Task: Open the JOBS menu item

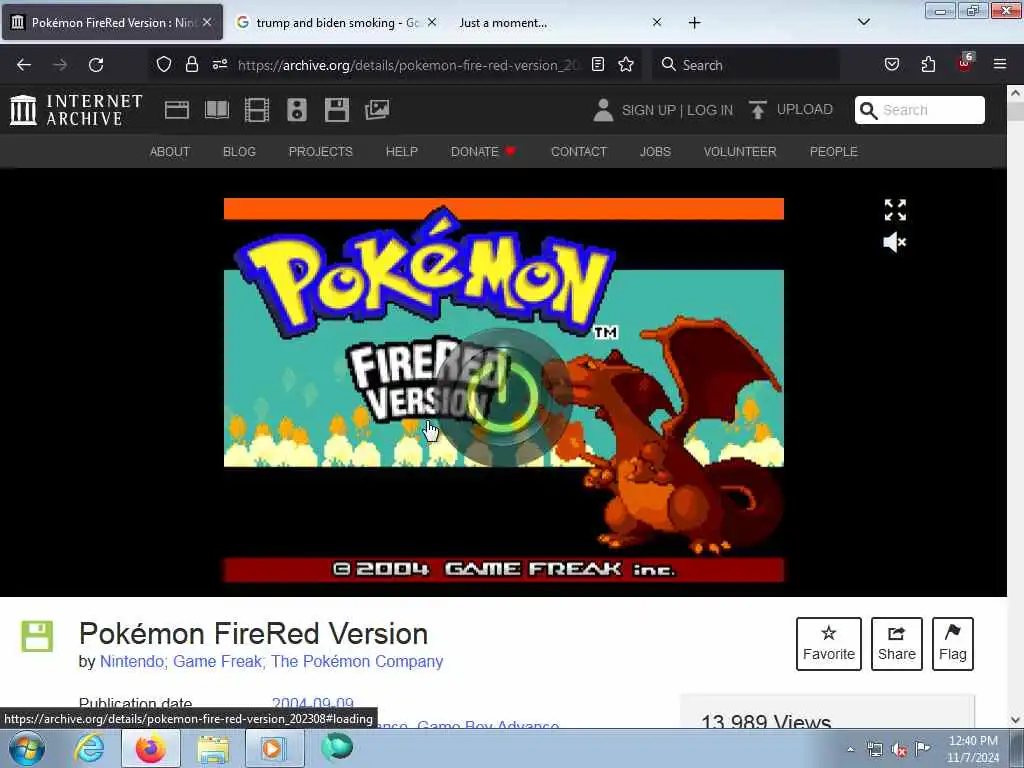Action: (x=655, y=152)
